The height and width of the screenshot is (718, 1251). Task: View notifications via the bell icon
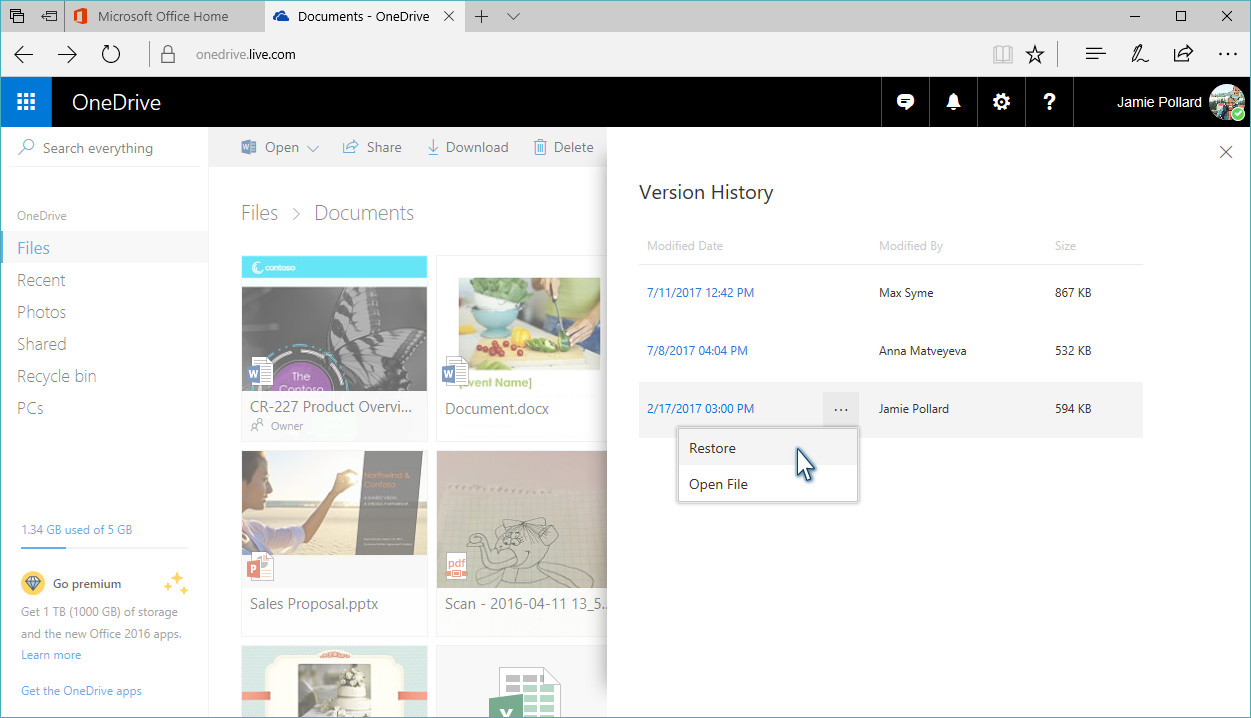point(952,101)
